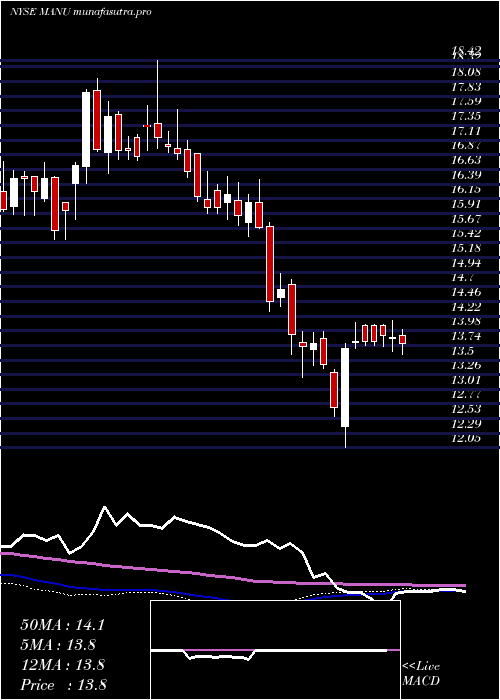Select the 14.7 price axis label
This screenshot has height=700, width=500.
tap(462, 278)
